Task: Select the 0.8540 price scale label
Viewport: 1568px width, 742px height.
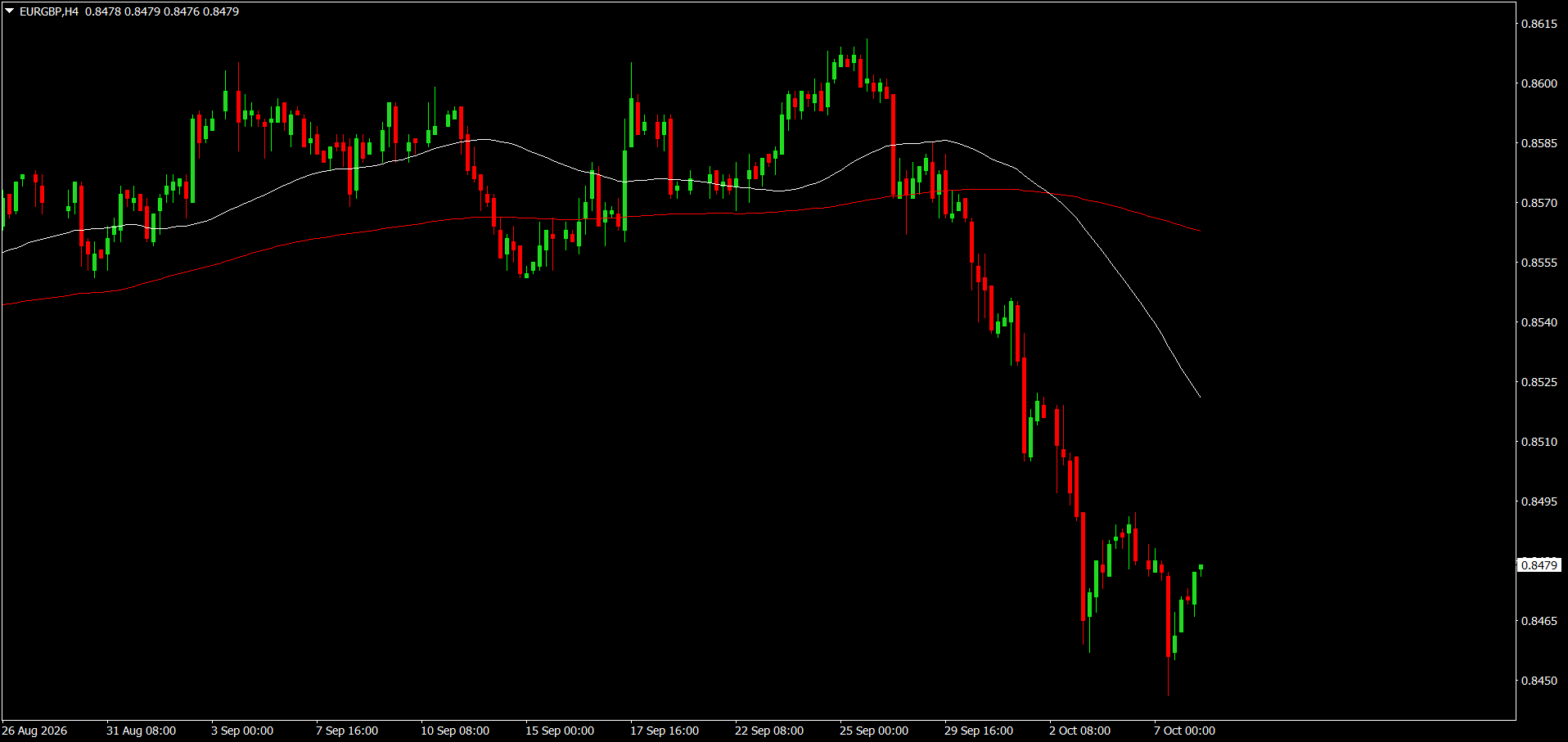Action: [1539, 322]
